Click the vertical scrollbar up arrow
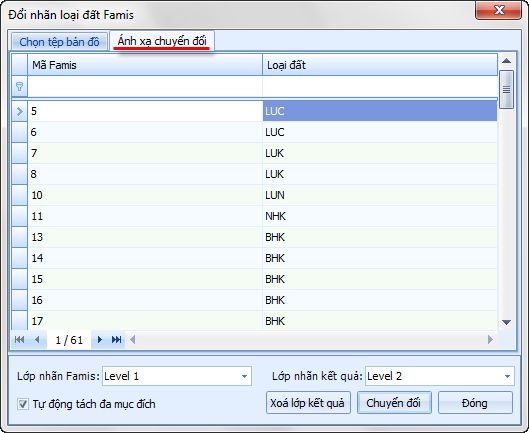Screen dimensions: 529x433 click(506, 61)
